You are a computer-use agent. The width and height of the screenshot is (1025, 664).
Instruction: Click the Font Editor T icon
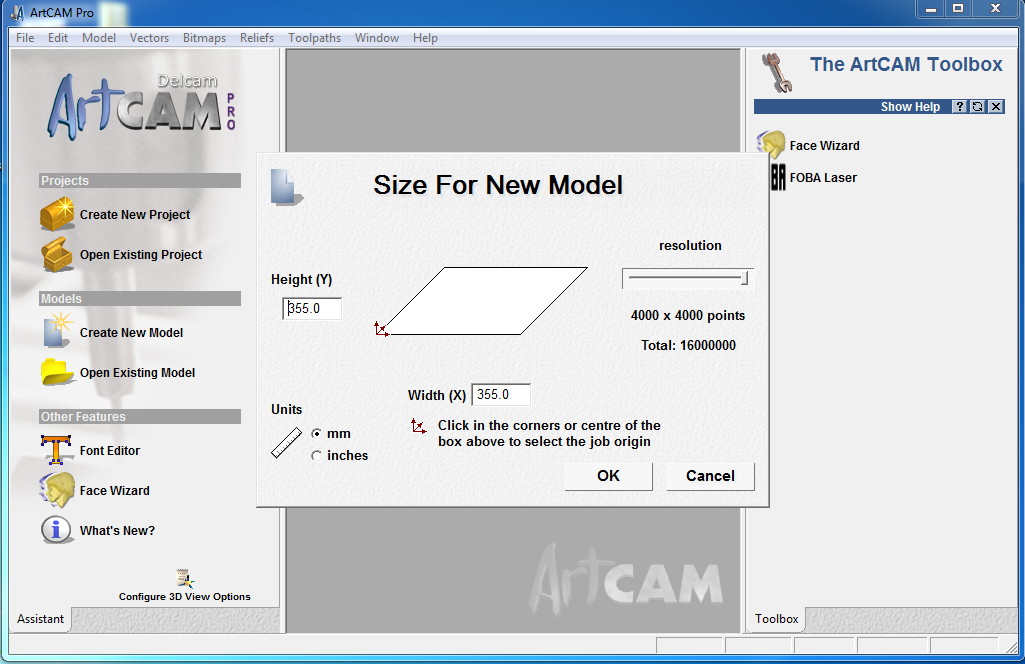pos(56,450)
